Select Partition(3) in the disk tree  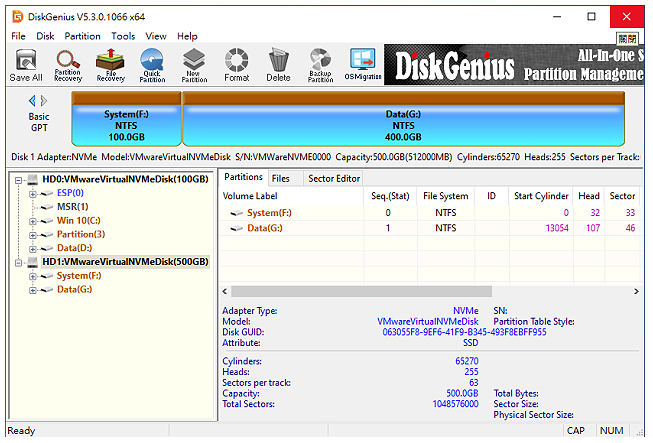click(81, 234)
